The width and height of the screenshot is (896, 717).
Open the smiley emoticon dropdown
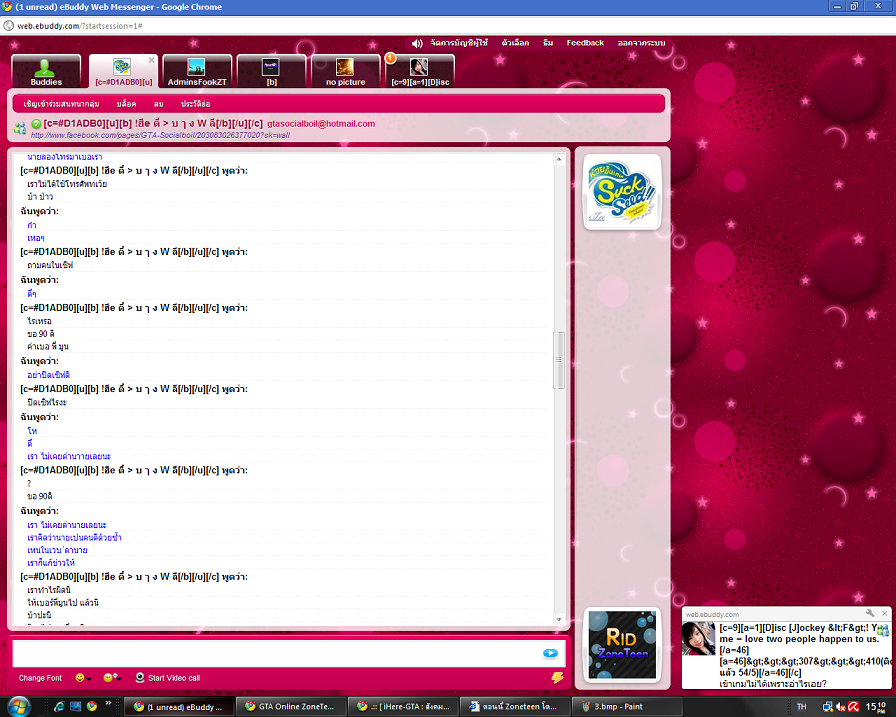(x=83, y=678)
